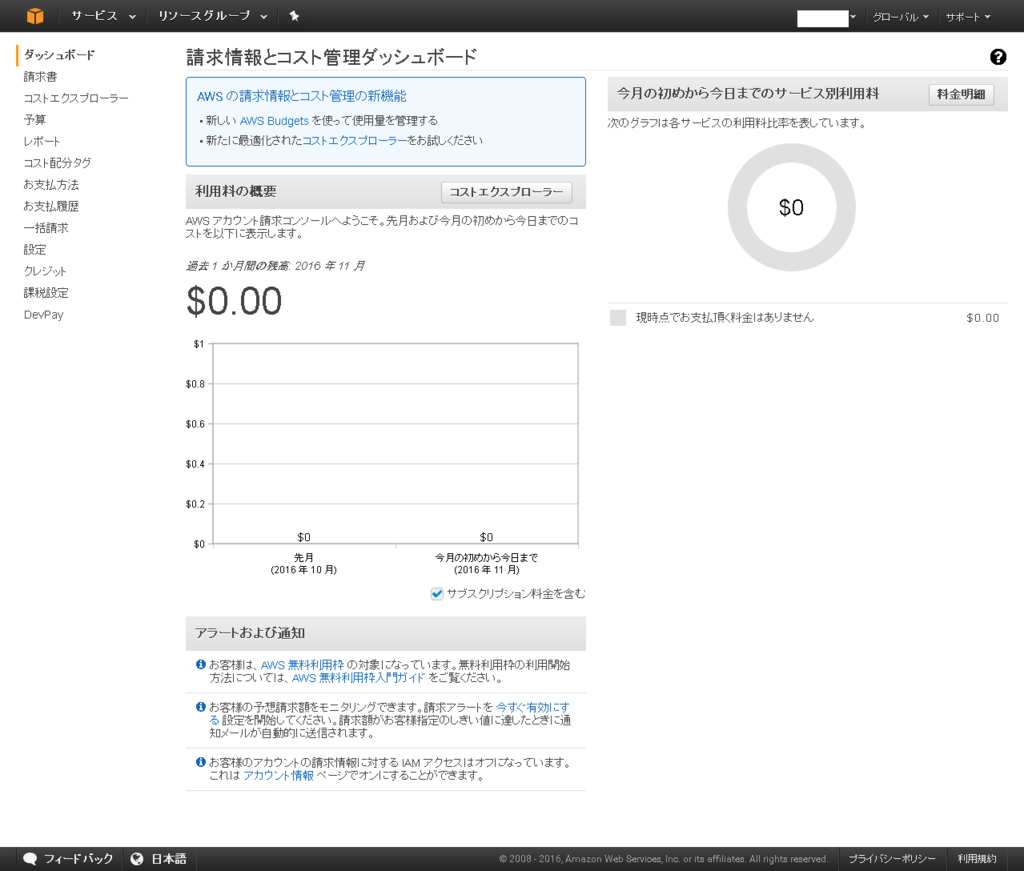The image size is (1024, 871).
Task: Open the help question mark icon
Action: coord(998,57)
